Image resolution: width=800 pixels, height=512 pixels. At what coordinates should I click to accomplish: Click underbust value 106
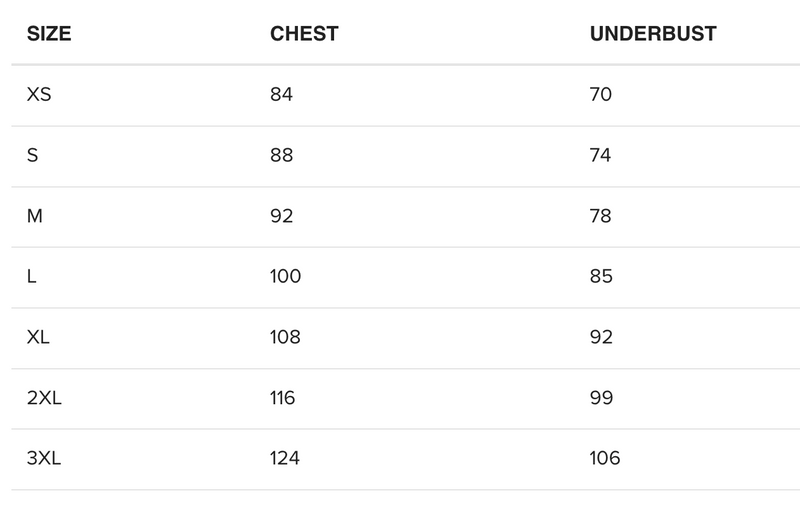coord(605,459)
